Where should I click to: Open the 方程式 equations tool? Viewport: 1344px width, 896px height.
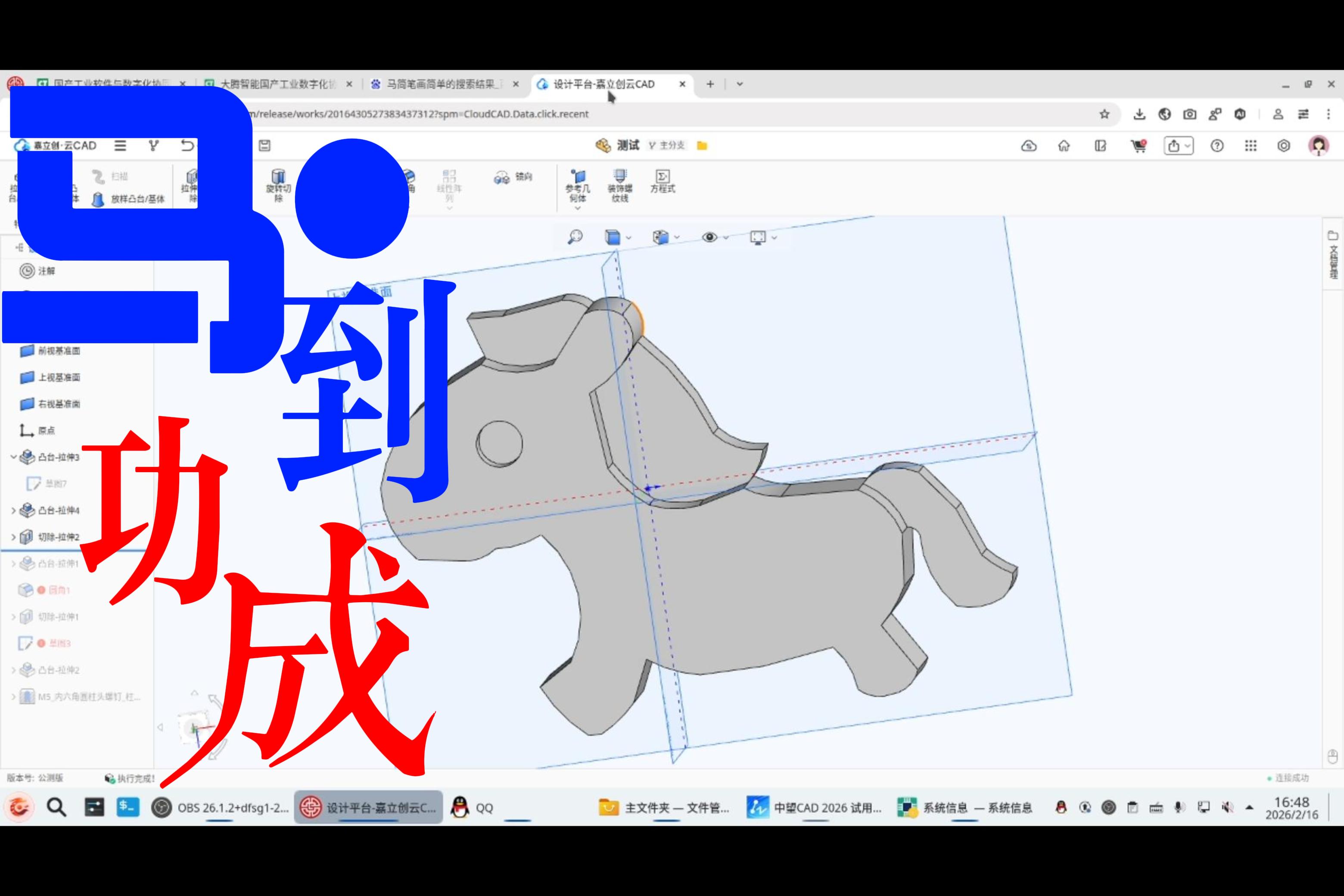[x=662, y=182]
